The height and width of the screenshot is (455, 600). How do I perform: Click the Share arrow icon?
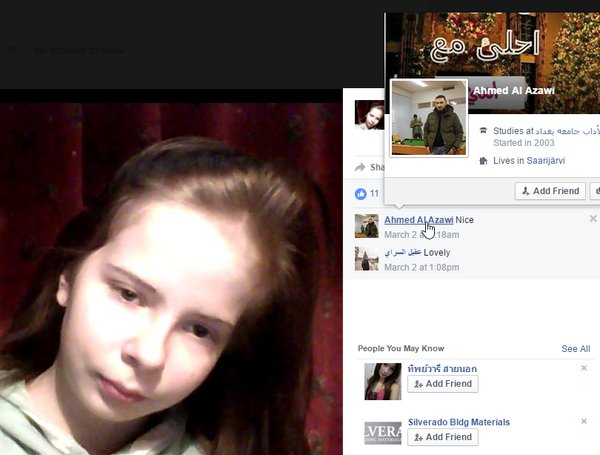[x=360, y=167]
